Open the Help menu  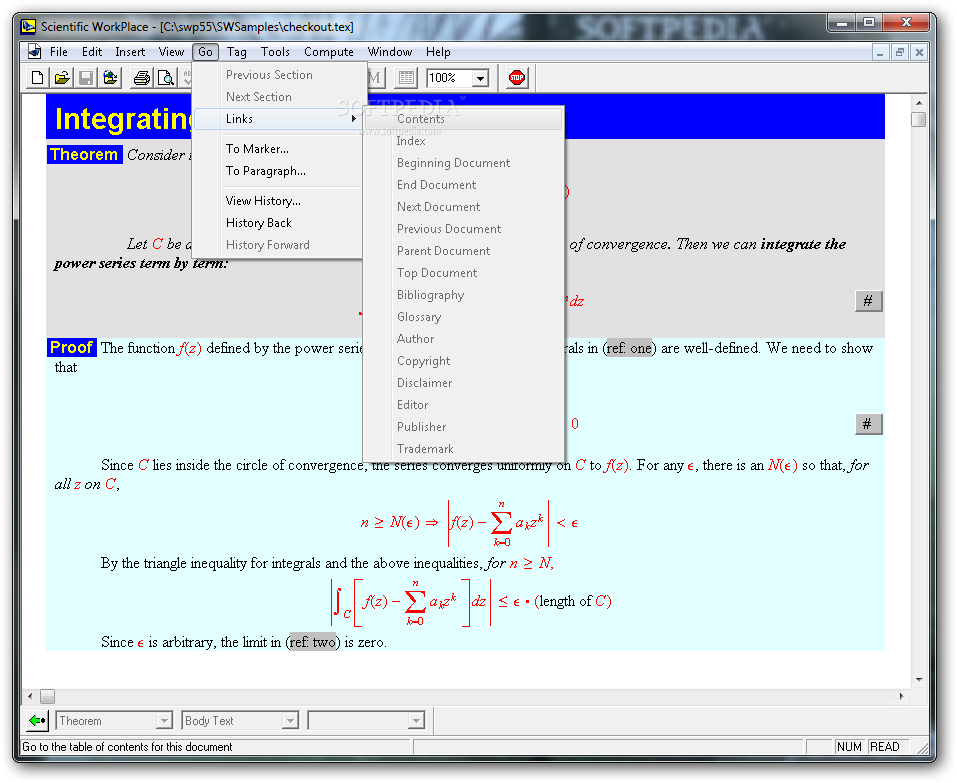pyautogui.click(x=438, y=52)
